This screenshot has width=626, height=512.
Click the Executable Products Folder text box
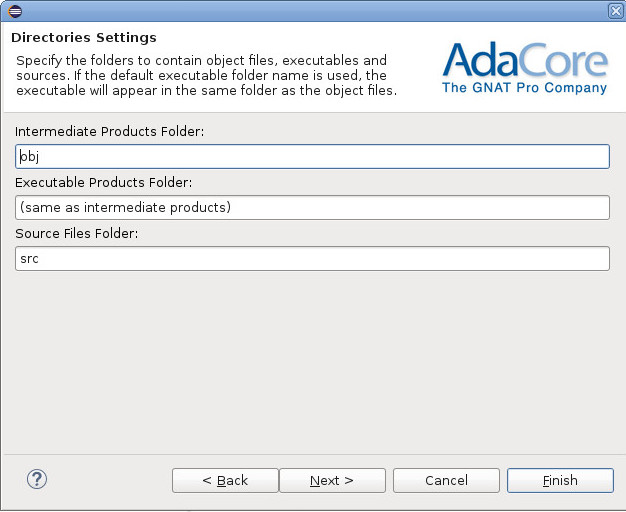[x=313, y=207]
